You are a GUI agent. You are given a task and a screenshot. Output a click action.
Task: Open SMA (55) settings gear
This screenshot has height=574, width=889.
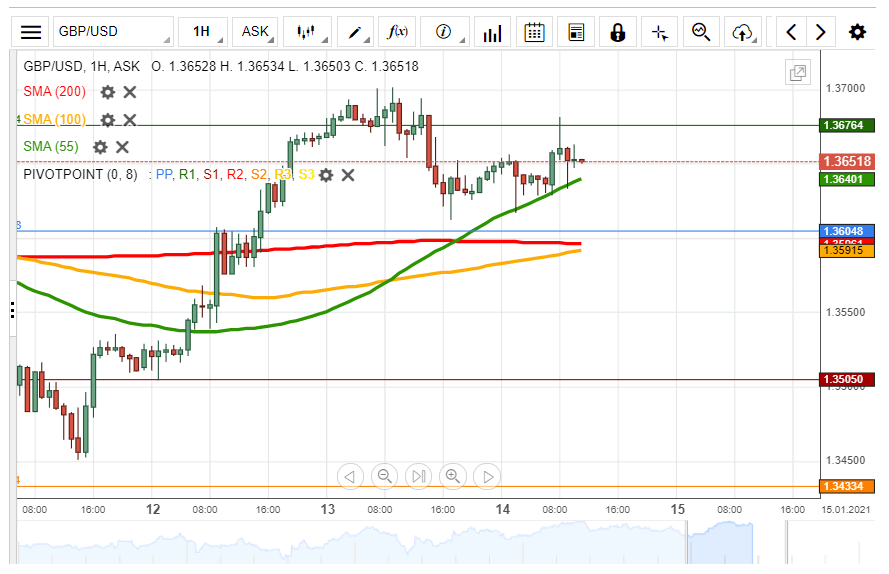coord(100,147)
